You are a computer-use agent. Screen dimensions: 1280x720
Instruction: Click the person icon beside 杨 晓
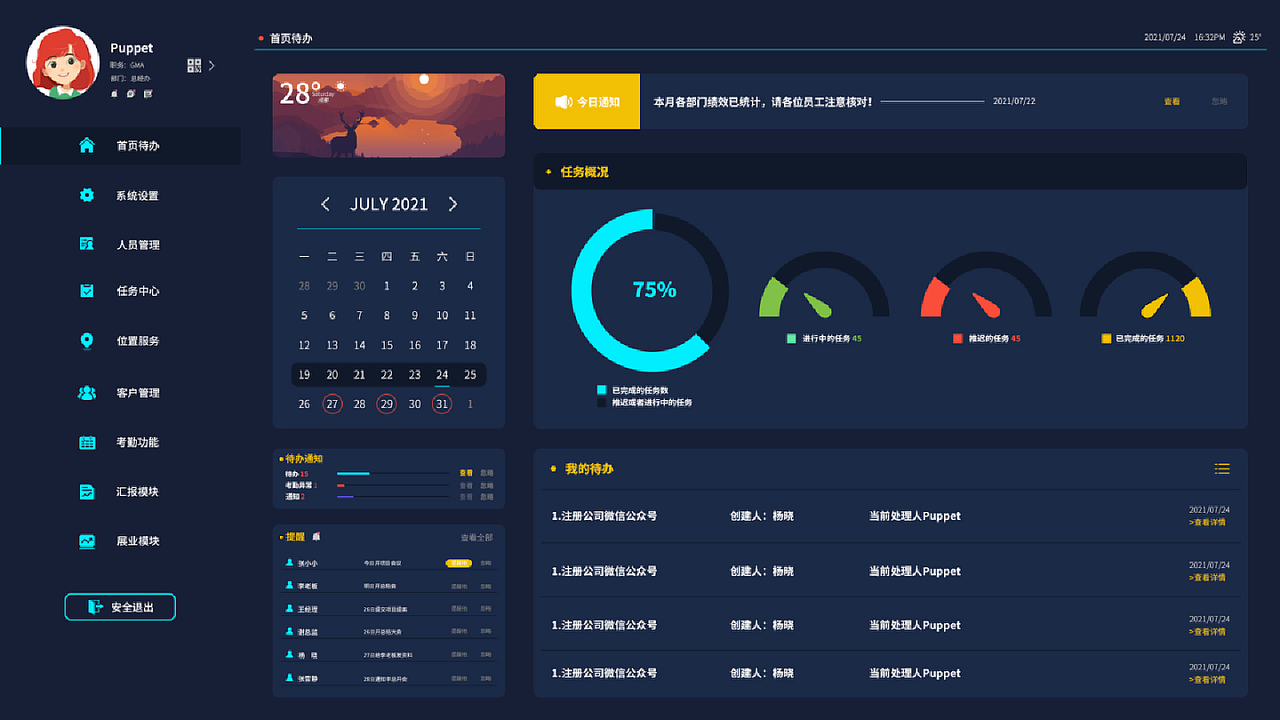pyautogui.click(x=289, y=655)
